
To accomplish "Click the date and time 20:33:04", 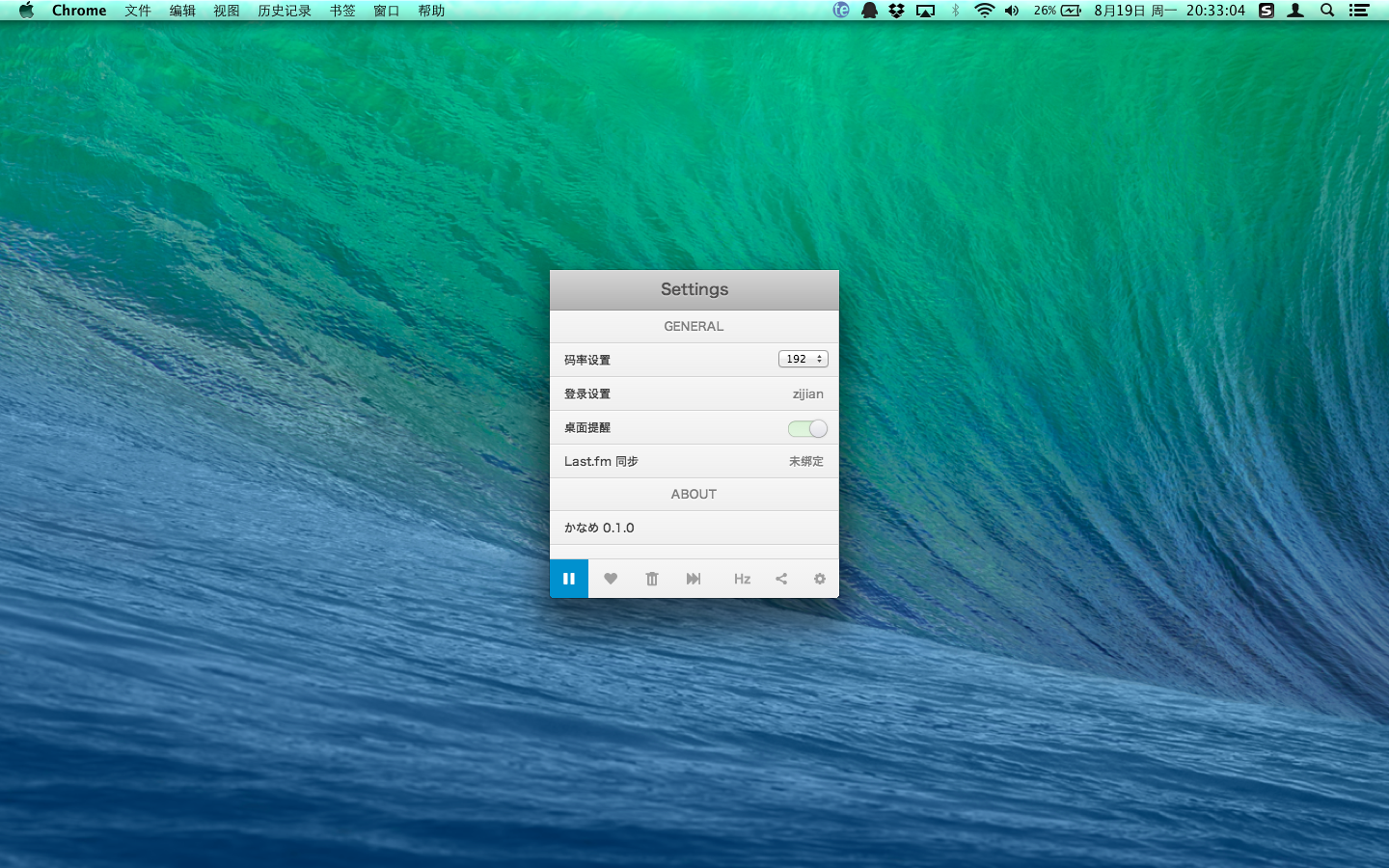I will [1169, 11].
